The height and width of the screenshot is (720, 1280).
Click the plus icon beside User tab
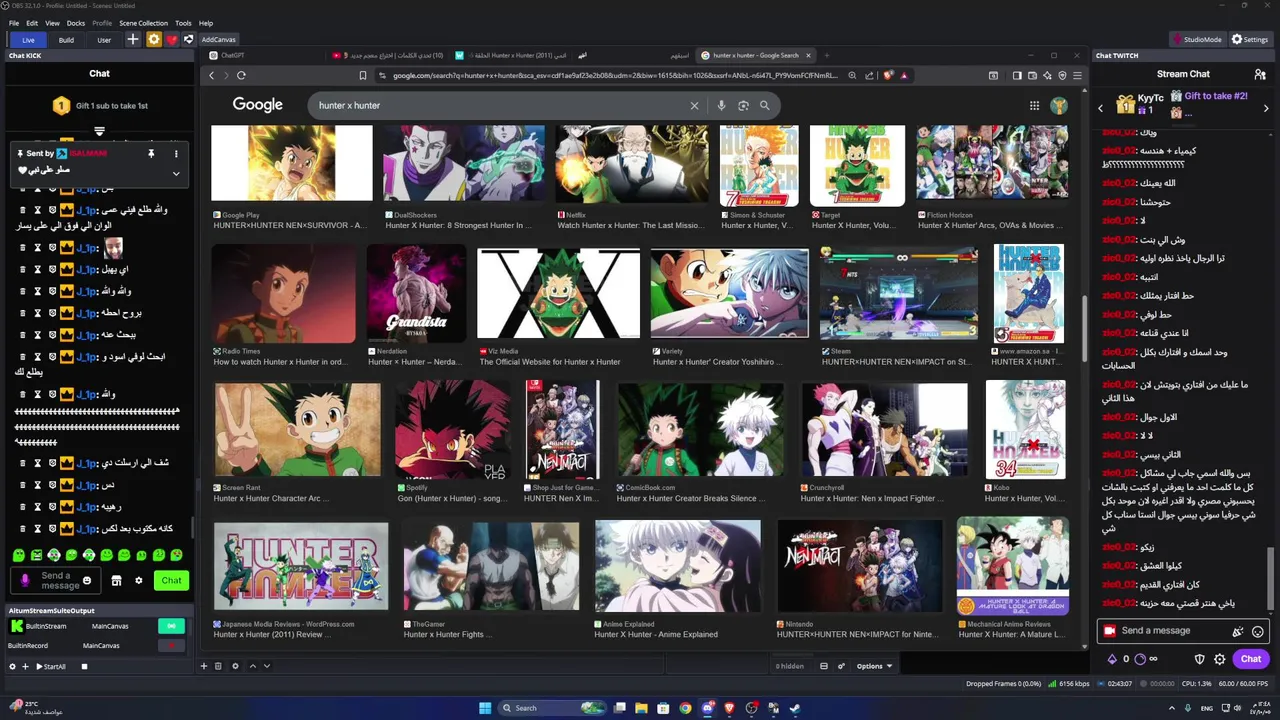click(133, 40)
